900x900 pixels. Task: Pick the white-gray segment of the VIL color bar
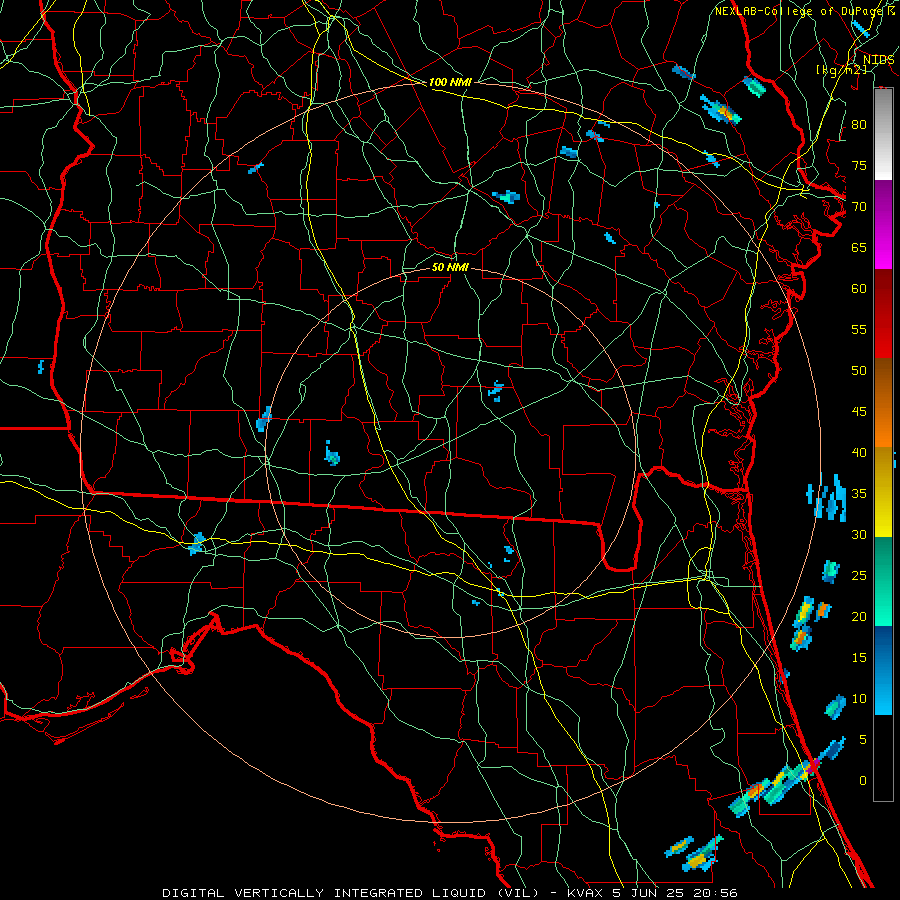[883, 134]
